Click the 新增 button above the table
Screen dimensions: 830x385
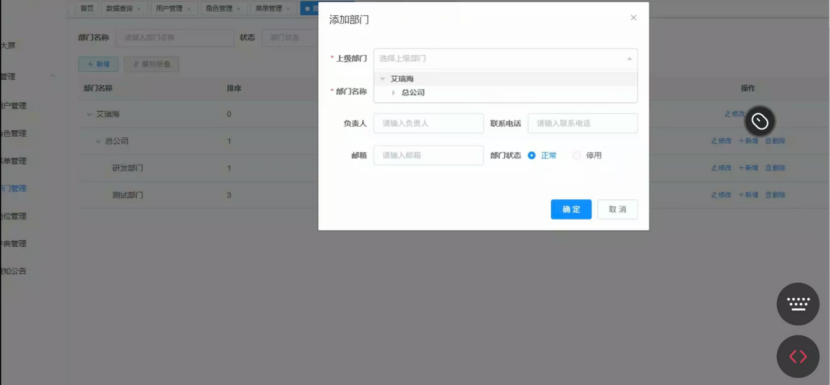pos(98,64)
